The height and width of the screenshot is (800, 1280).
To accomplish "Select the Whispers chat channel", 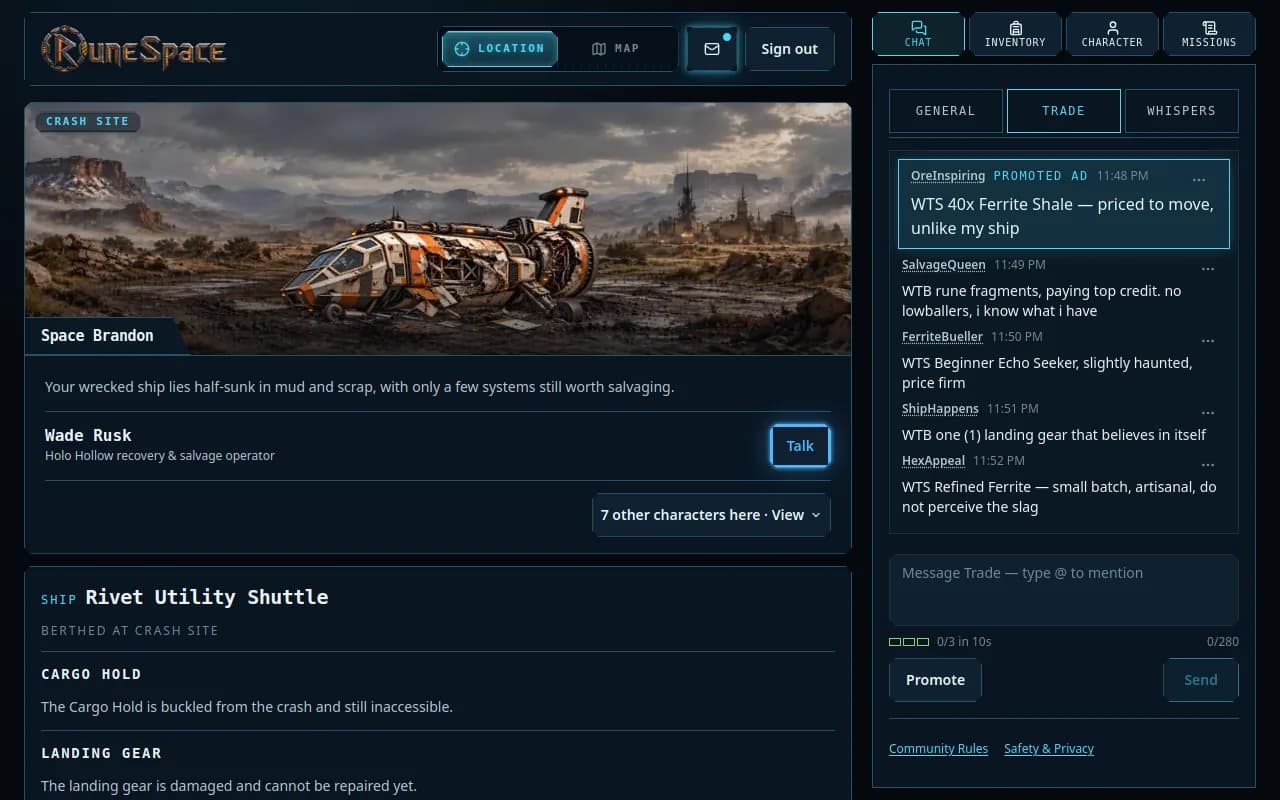I will coord(1181,111).
